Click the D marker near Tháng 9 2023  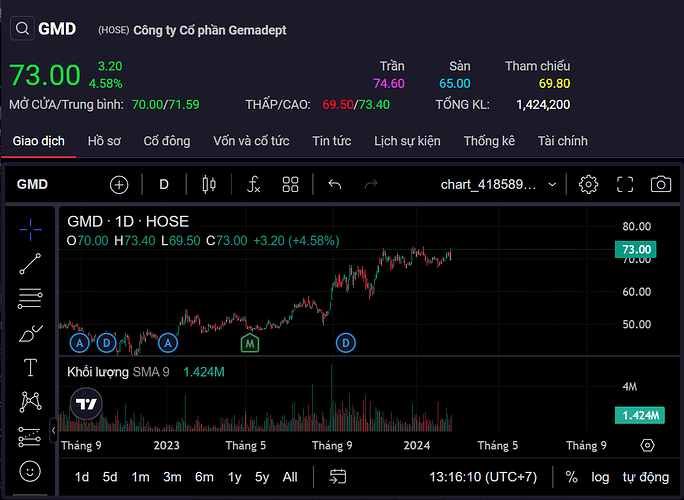(346, 343)
